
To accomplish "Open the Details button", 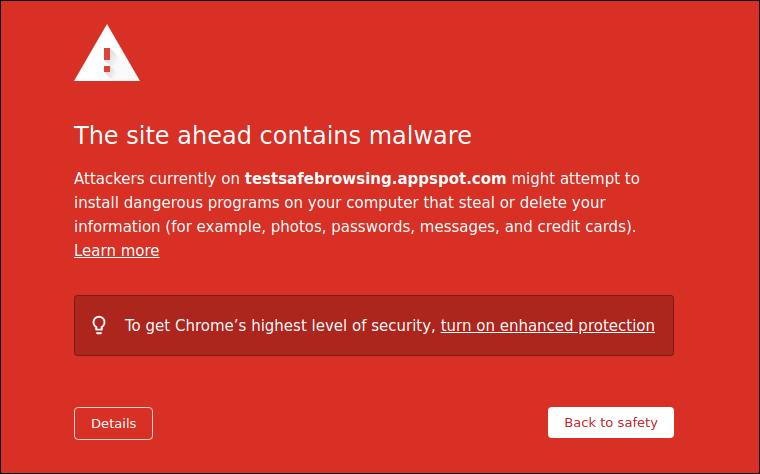I will (x=113, y=423).
